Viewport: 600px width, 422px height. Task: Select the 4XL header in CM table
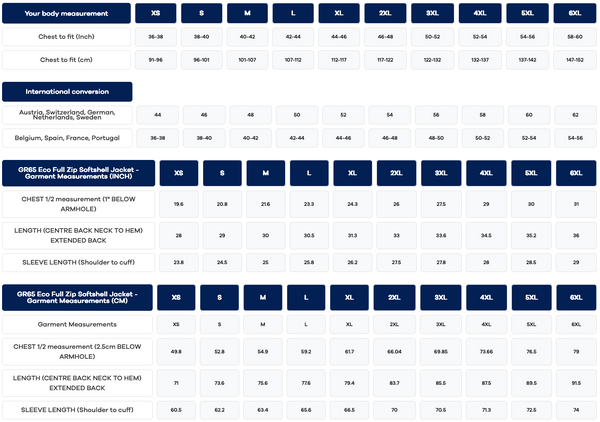tap(486, 297)
